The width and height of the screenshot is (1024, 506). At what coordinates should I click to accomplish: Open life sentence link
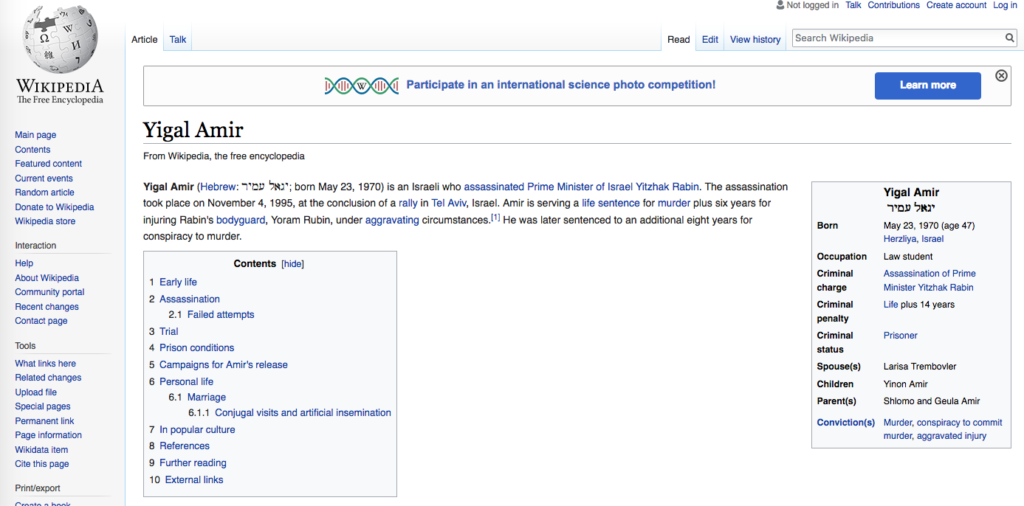coord(611,204)
